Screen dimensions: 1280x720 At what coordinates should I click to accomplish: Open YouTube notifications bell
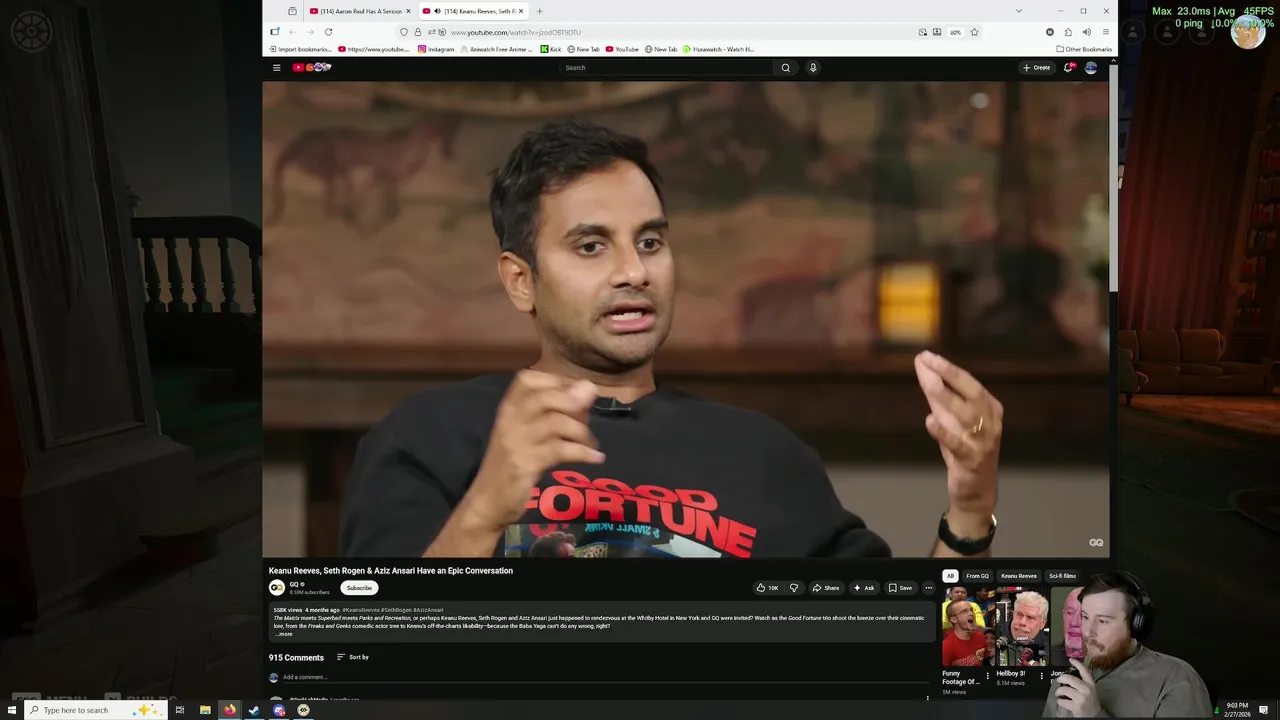(1069, 68)
